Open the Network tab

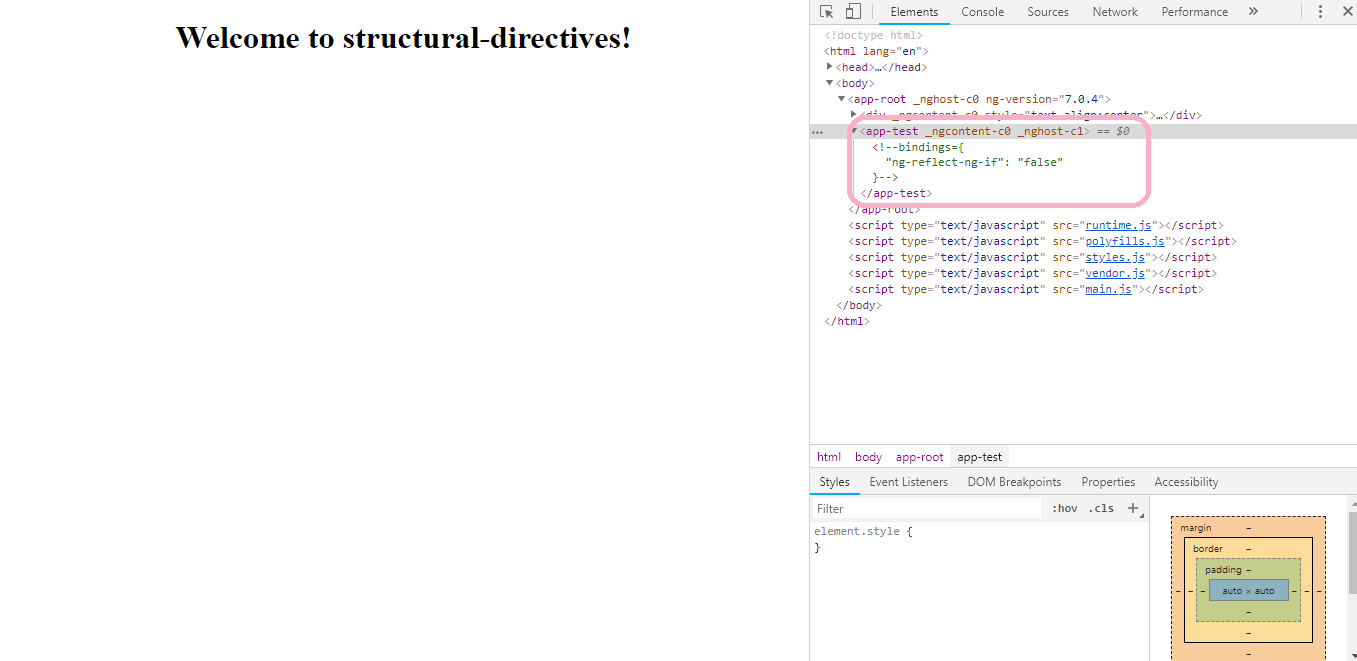(x=1114, y=11)
